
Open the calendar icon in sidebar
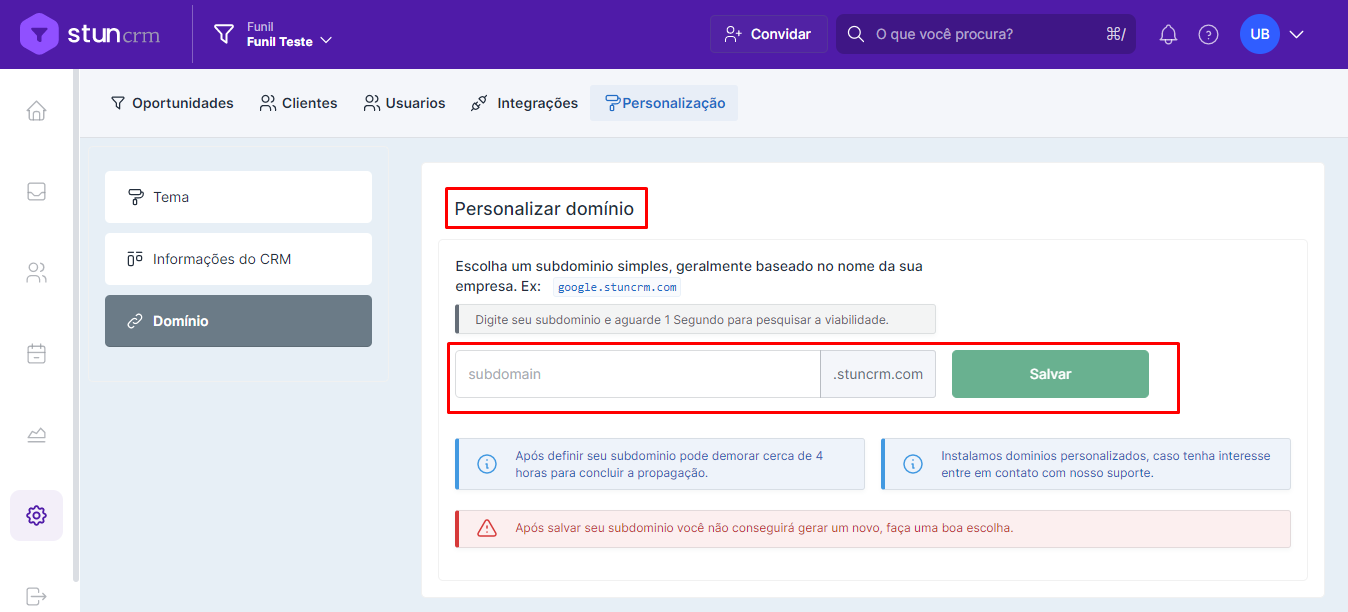(x=37, y=354)
